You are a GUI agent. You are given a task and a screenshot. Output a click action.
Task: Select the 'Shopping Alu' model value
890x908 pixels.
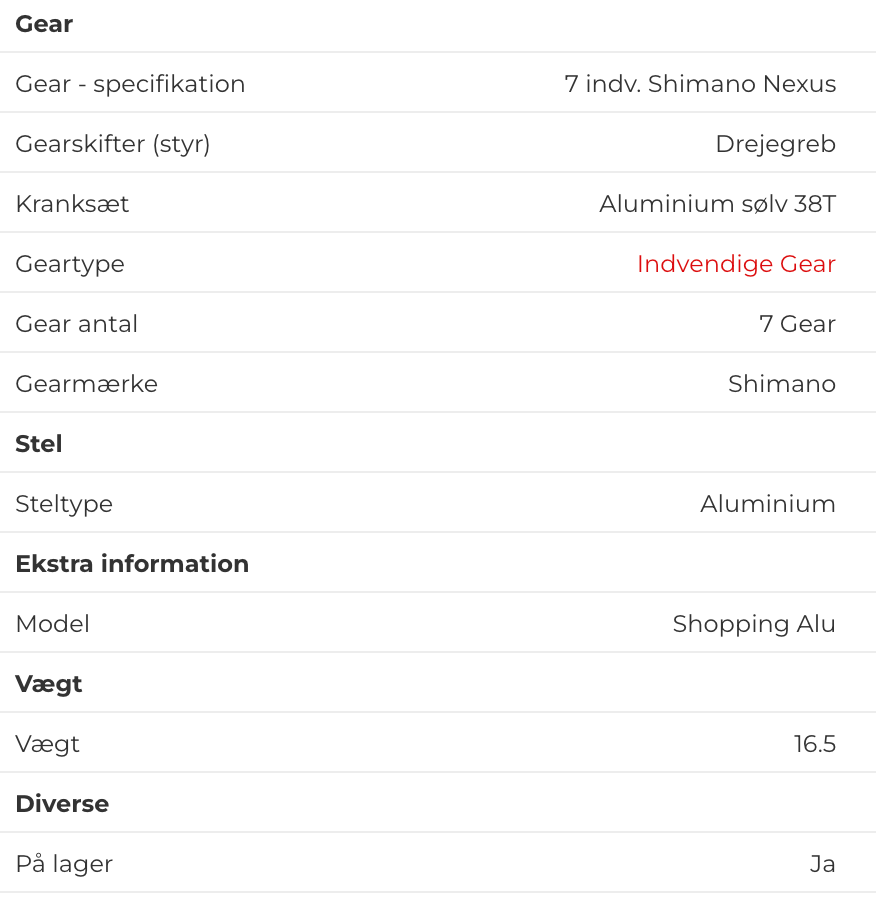[x=754, y=624]
